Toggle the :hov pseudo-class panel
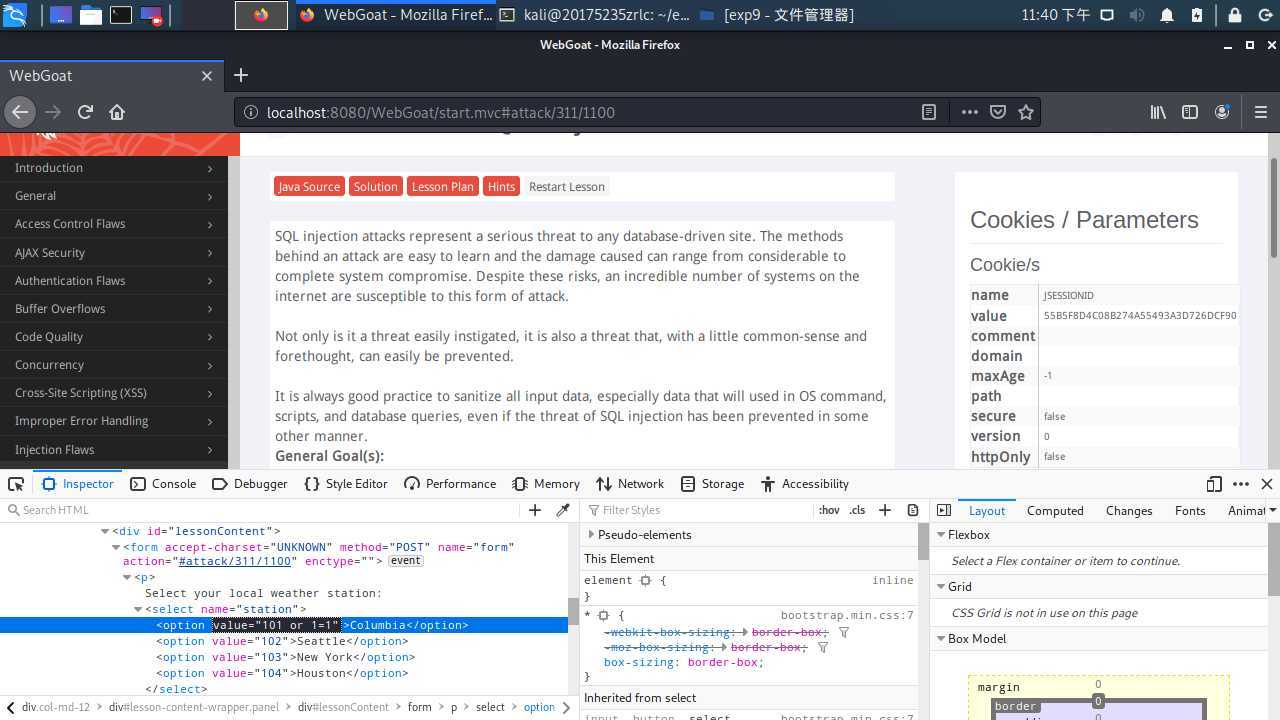The height and width of the screenshot is (720, 1280). (x=830, y=510)
